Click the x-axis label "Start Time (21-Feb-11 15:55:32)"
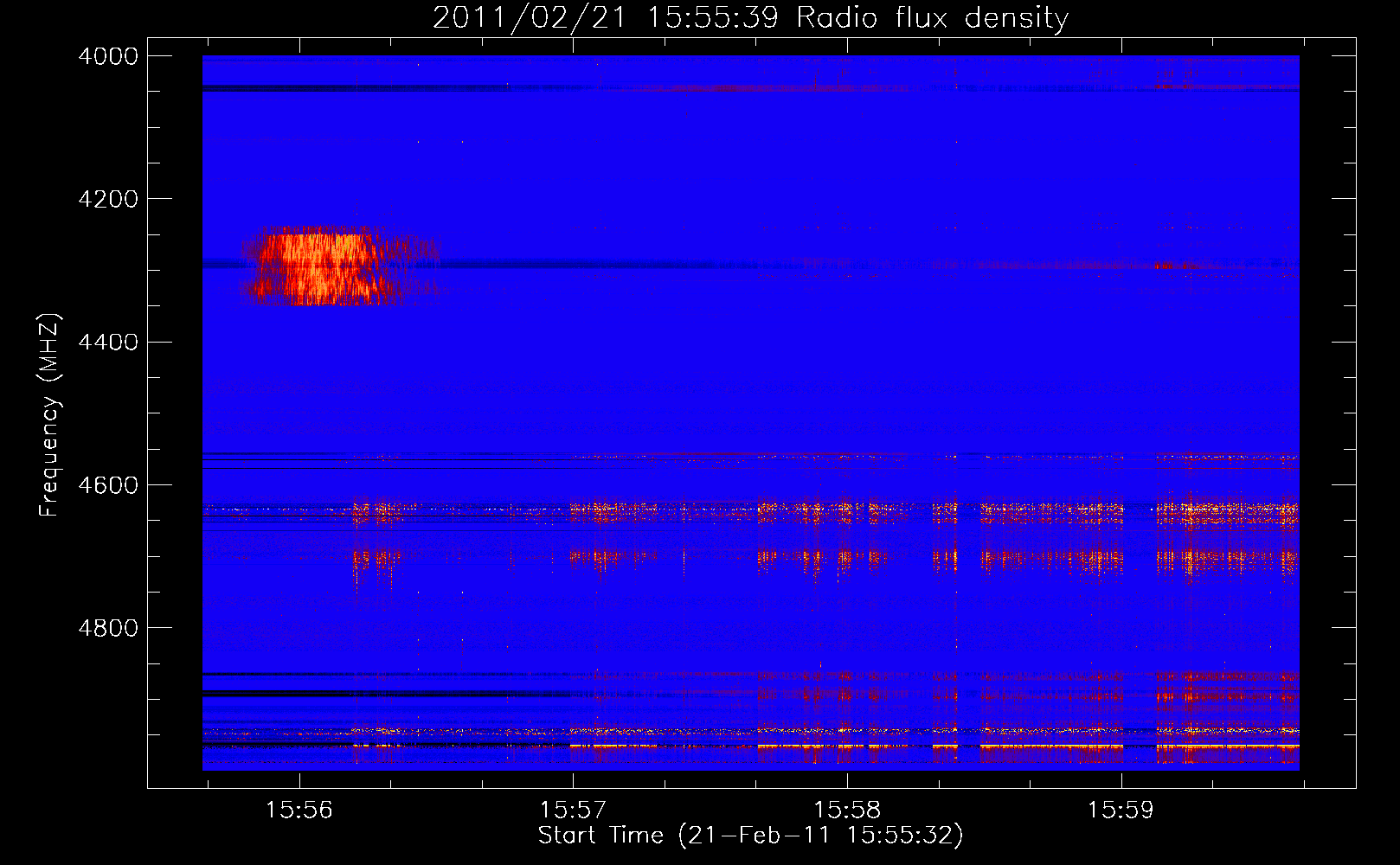Screen dimensions: 1400x865 pos(750,836)
